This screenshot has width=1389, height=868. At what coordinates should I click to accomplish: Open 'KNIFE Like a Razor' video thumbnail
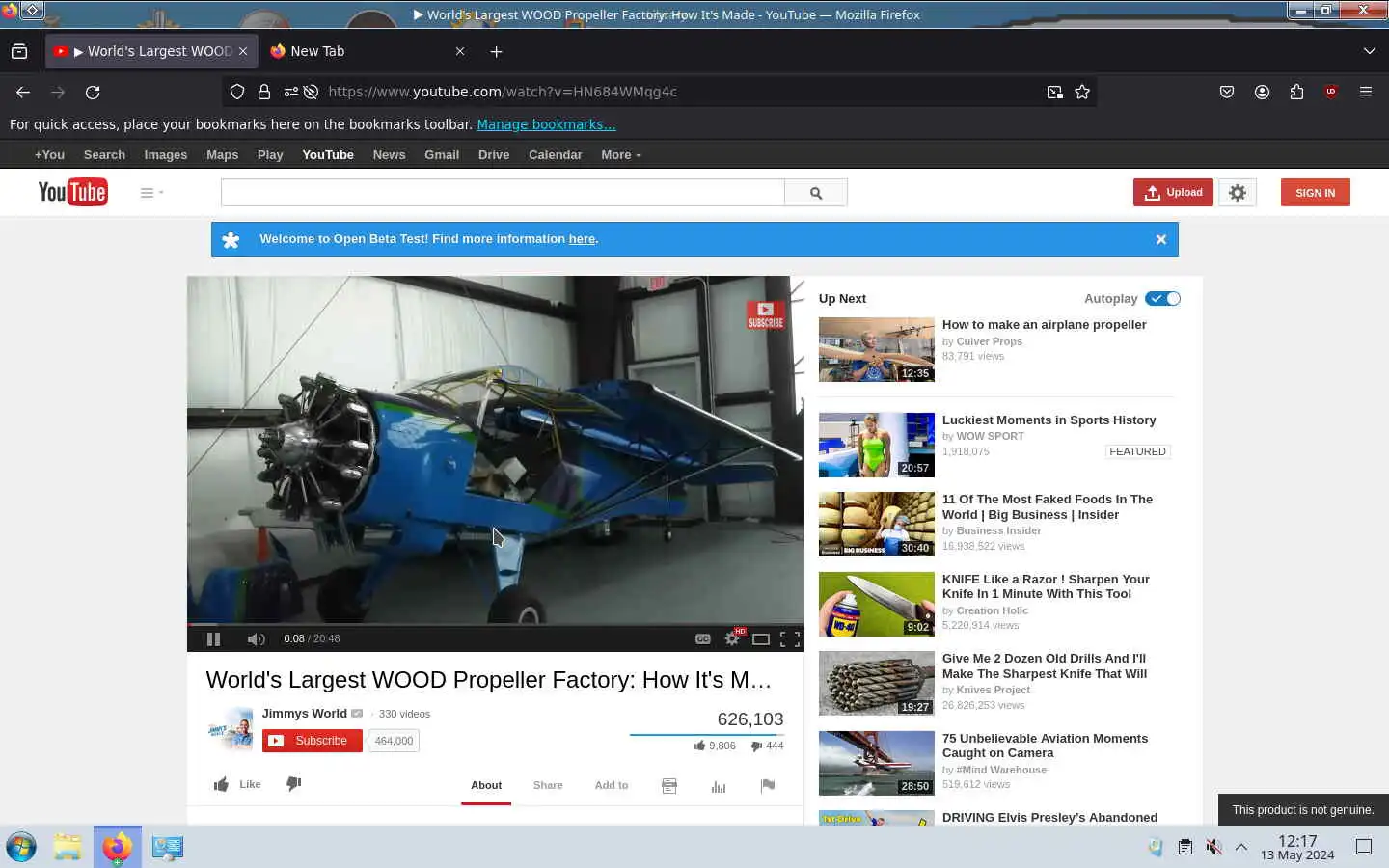pyautogui.click(x=877, y=605)
